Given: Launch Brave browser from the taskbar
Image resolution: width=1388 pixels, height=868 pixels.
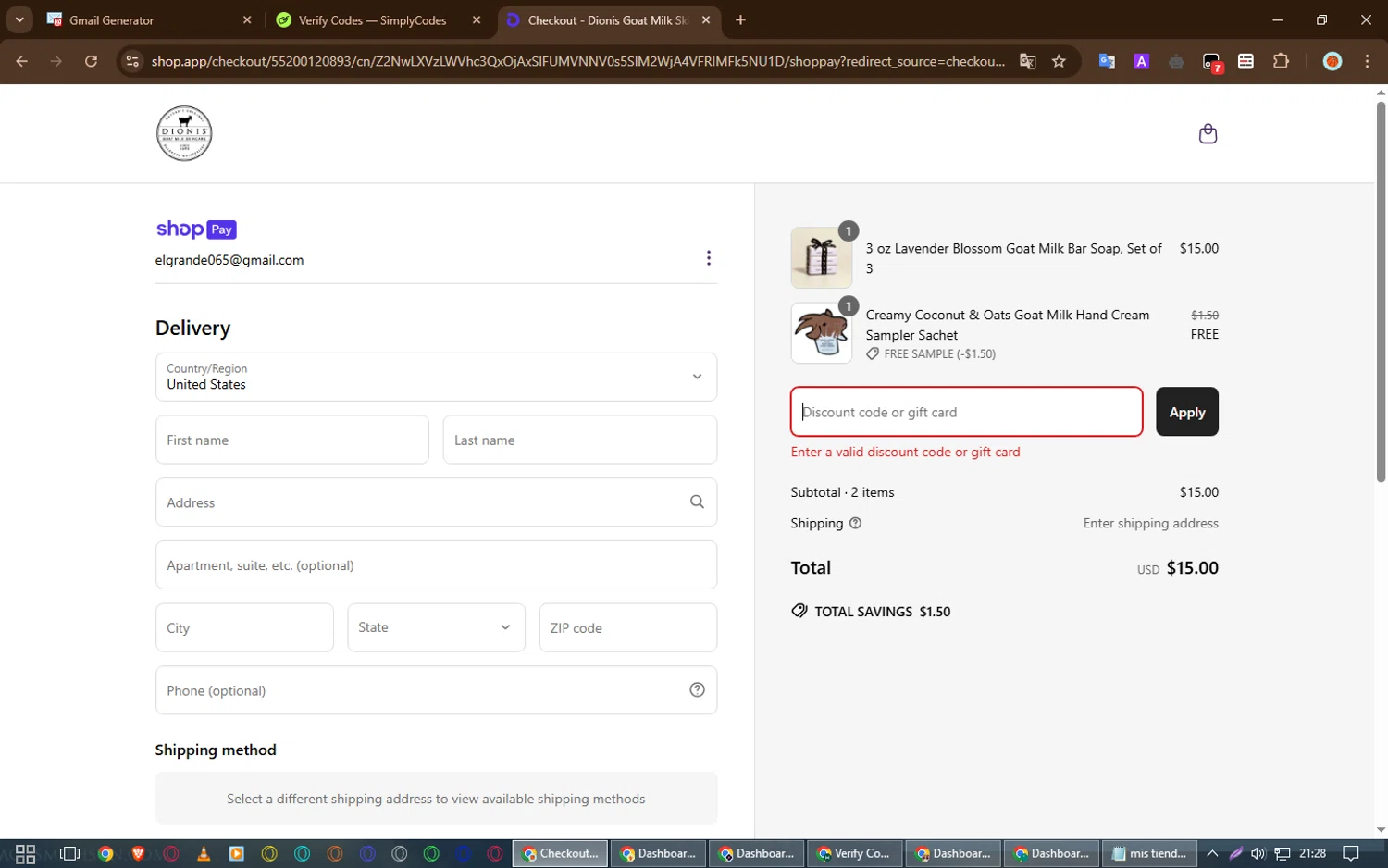Looking at the screenshot, I should pos(138,854).
